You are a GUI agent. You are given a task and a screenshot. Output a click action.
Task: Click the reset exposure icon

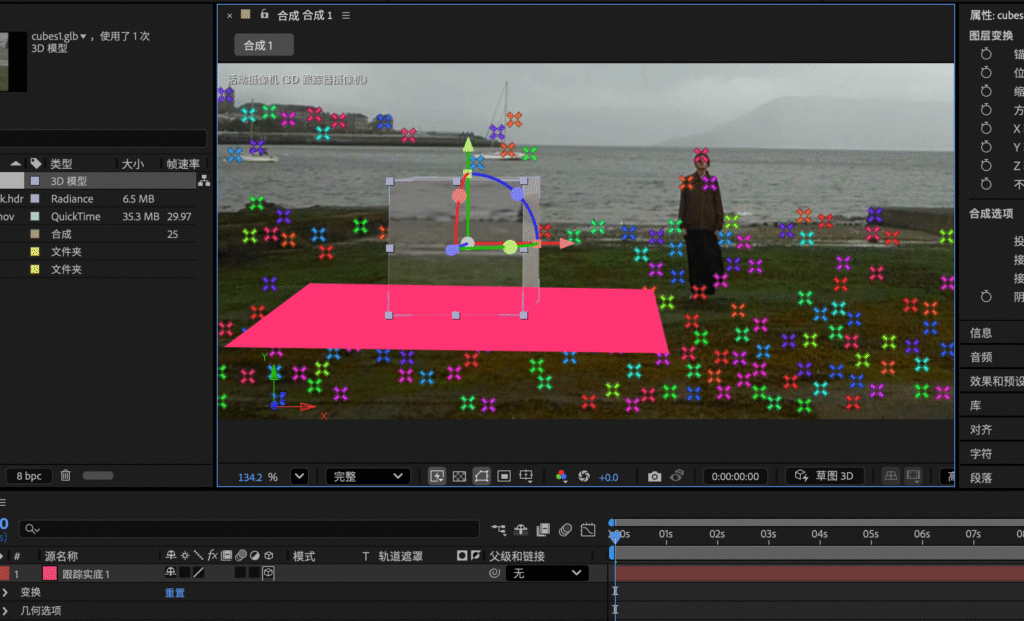(x=584, y=477)
